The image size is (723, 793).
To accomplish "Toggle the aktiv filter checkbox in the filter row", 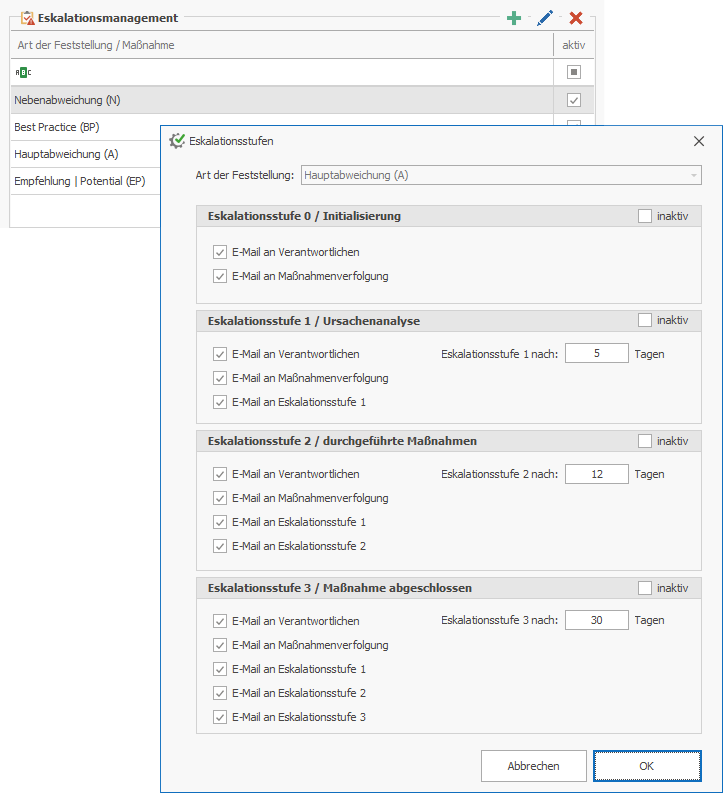I will [x=573, y=72].
